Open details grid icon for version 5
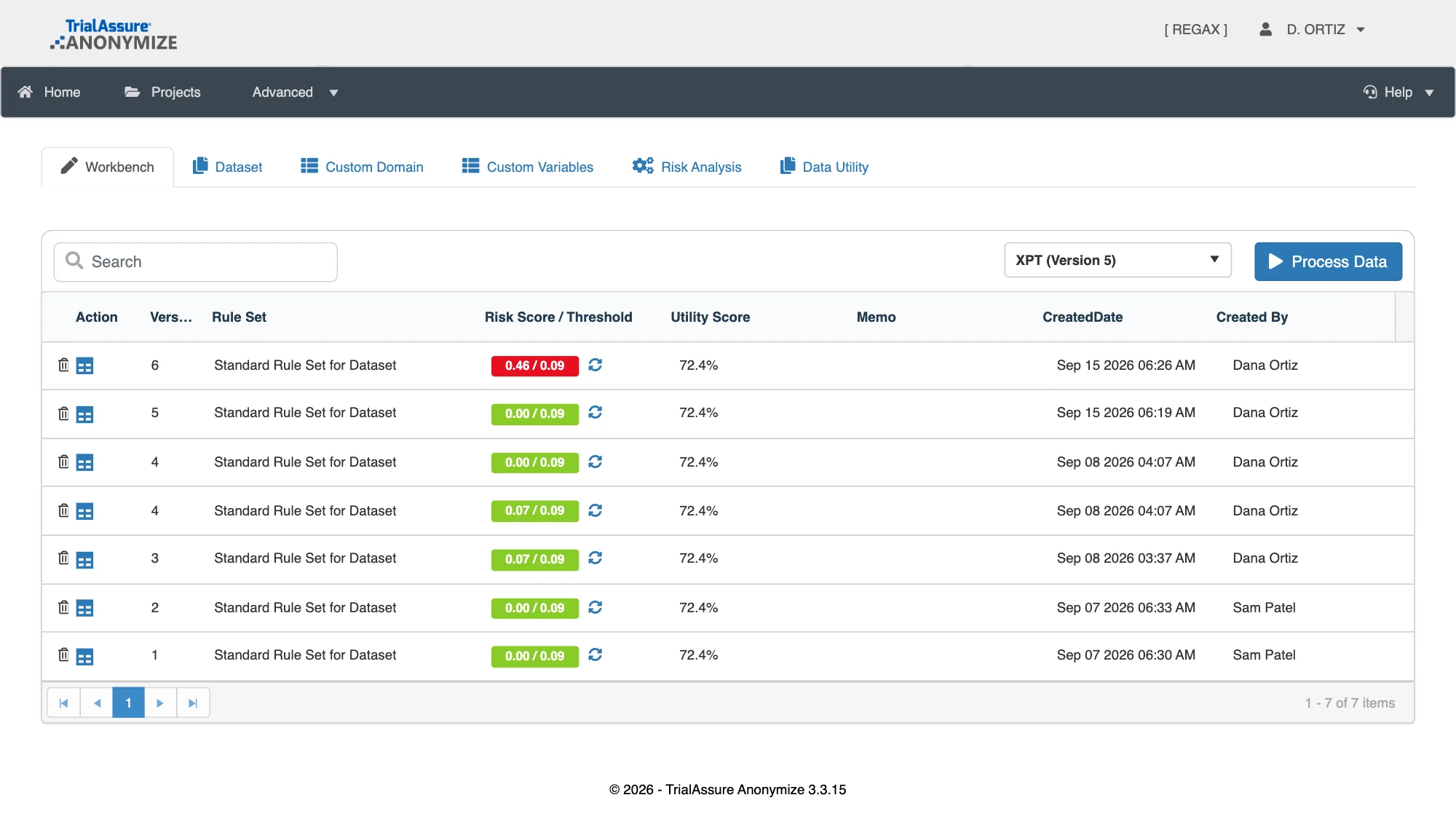Viewport: 1456px width, 819px height. 84,414
